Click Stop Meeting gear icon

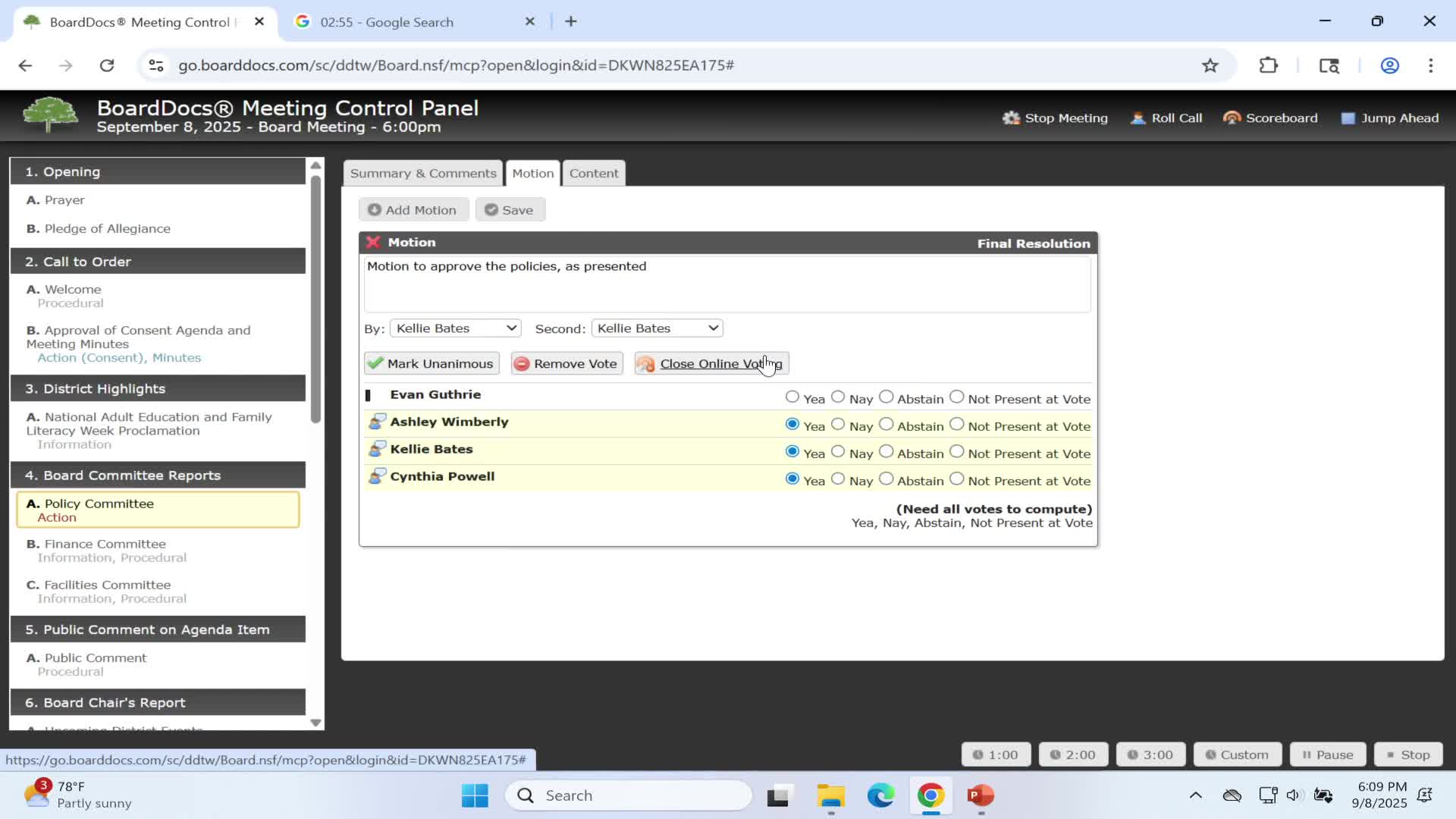[x=1011, y=118]
